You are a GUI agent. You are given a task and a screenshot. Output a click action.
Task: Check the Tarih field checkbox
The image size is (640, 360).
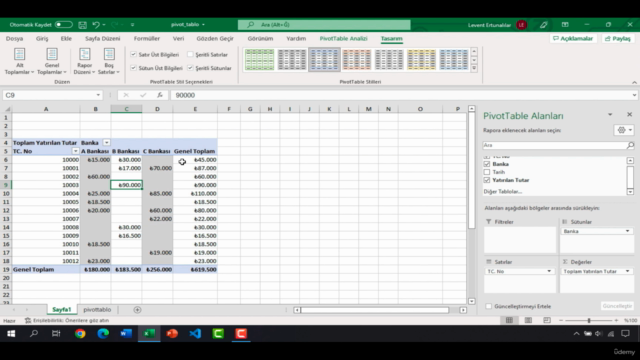(487, 172)
